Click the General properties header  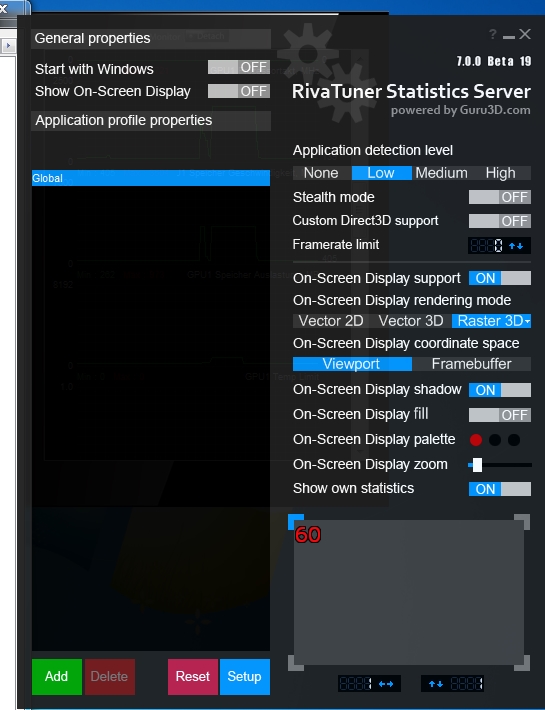tap(151, 38)
